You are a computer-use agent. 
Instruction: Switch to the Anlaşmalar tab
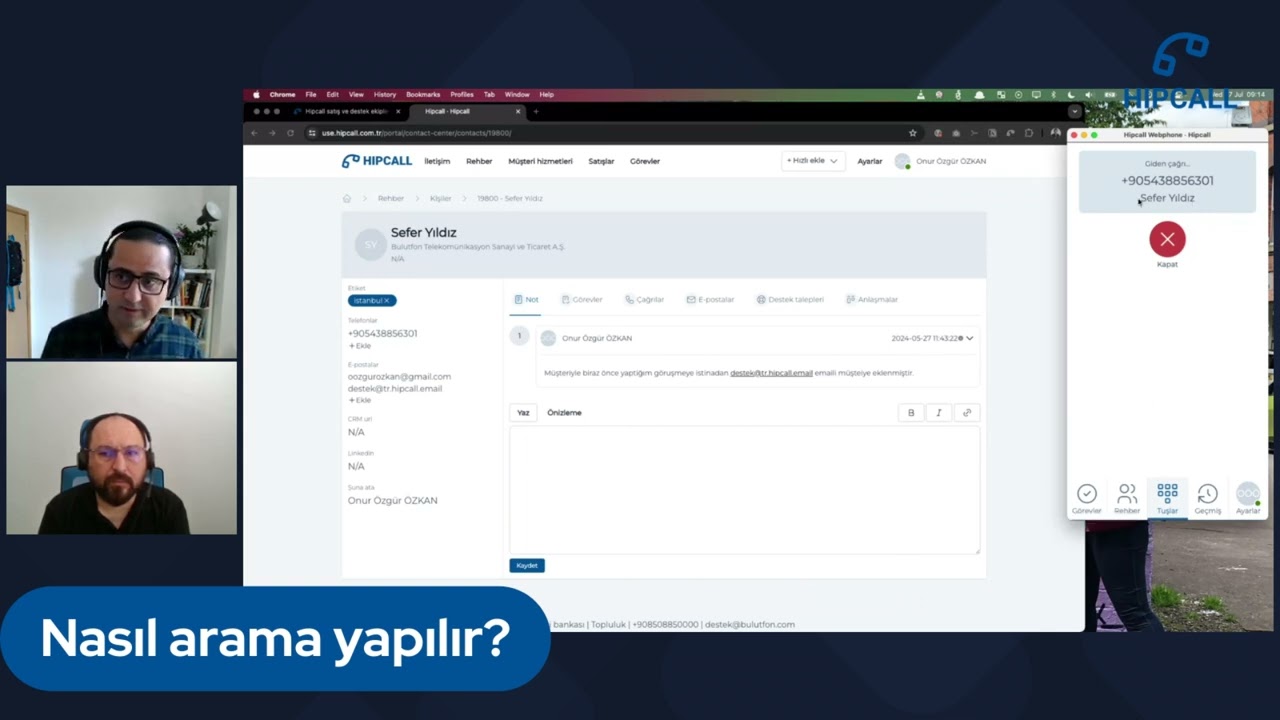point(872,299)
